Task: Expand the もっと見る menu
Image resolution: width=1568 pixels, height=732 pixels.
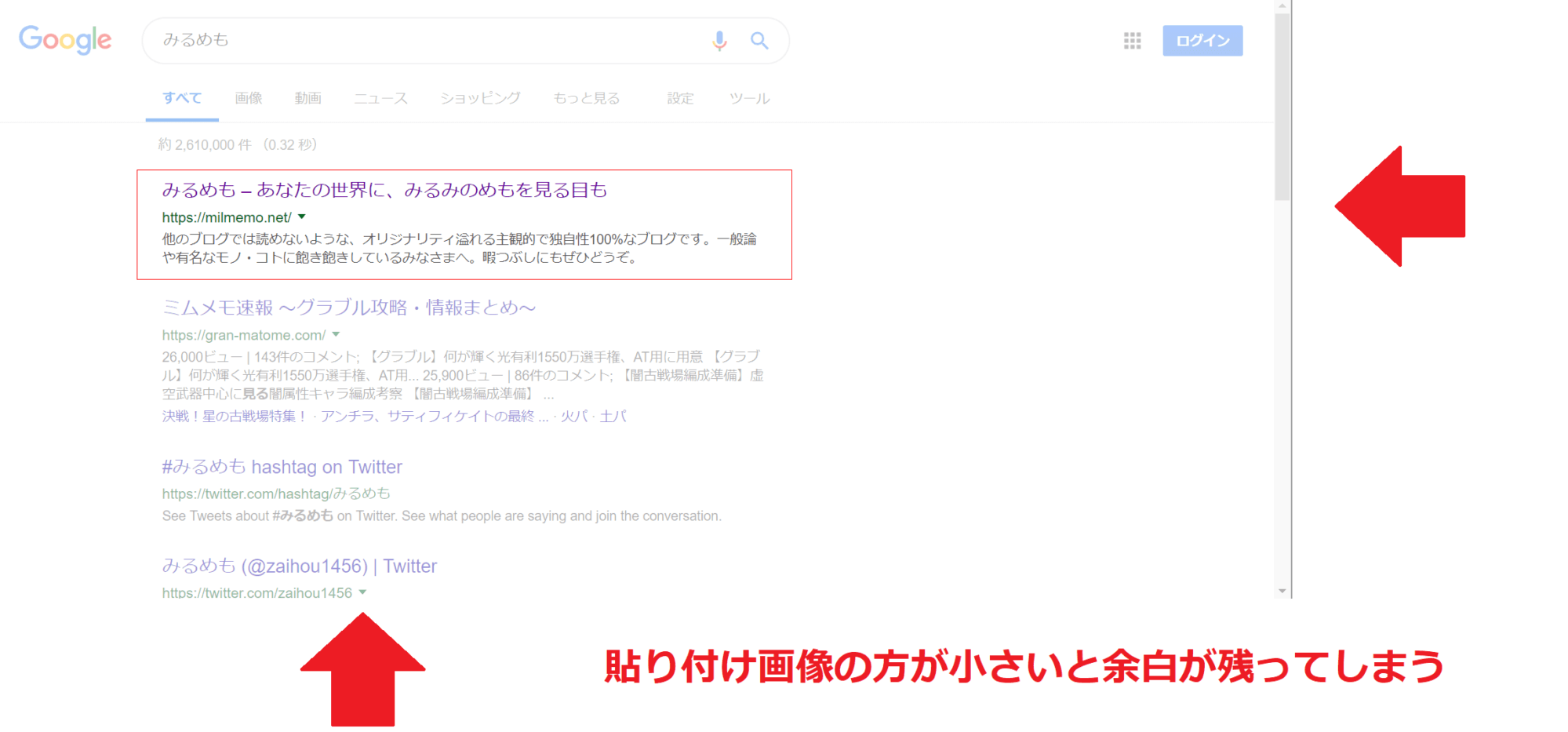Action: tap(587, 98)
